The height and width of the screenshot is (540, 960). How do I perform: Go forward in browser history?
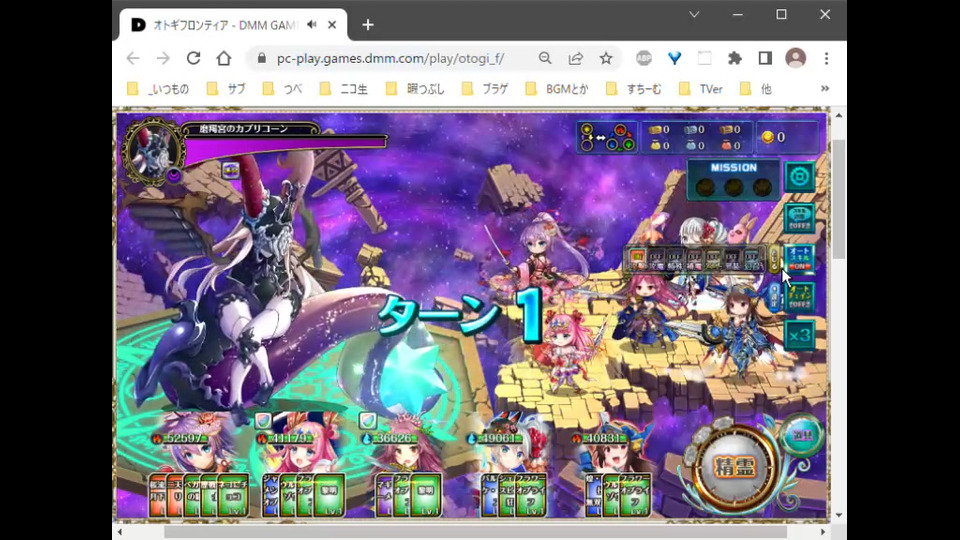click(163, 58)
